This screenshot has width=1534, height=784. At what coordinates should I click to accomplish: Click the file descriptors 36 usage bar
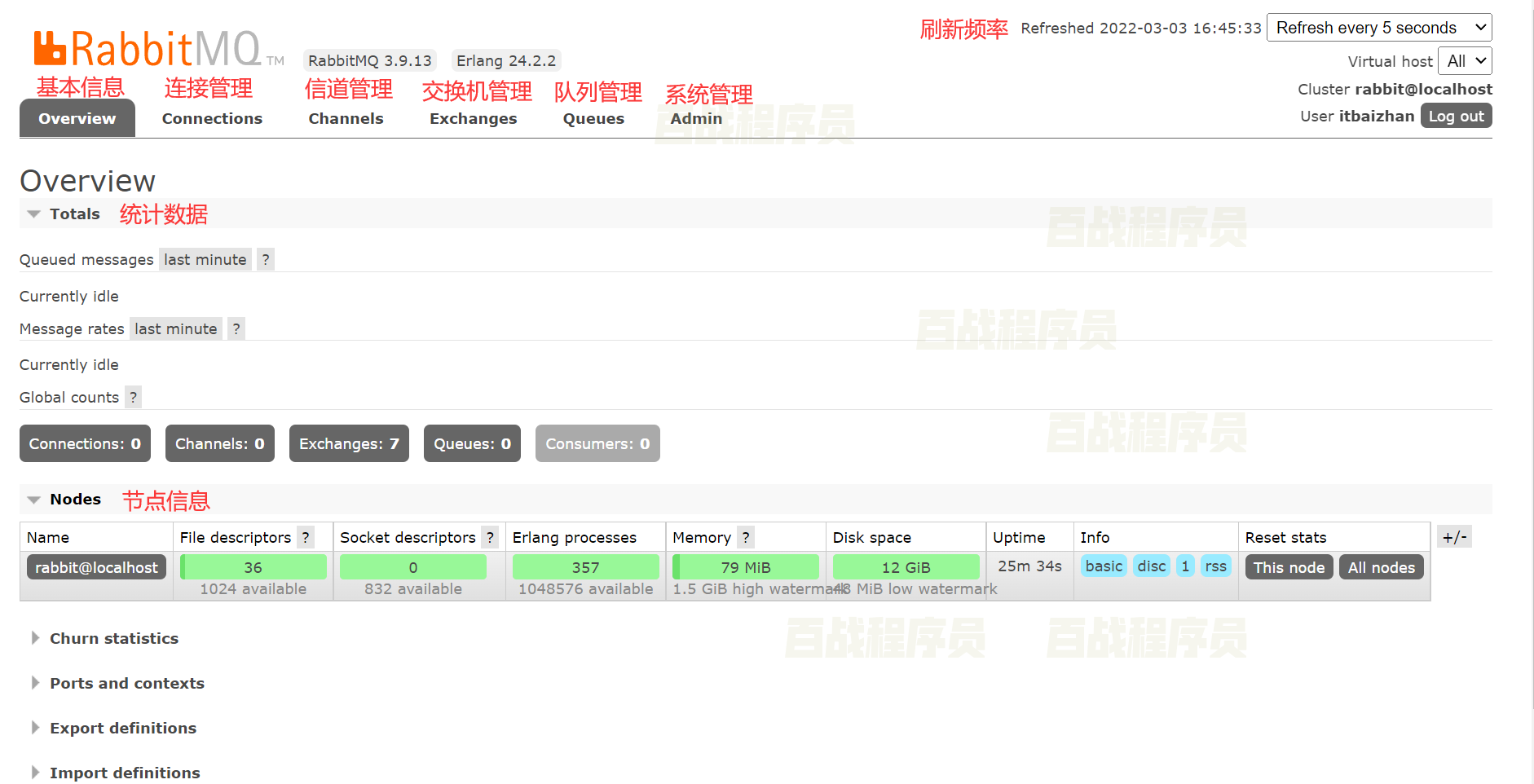click(253, 567)
